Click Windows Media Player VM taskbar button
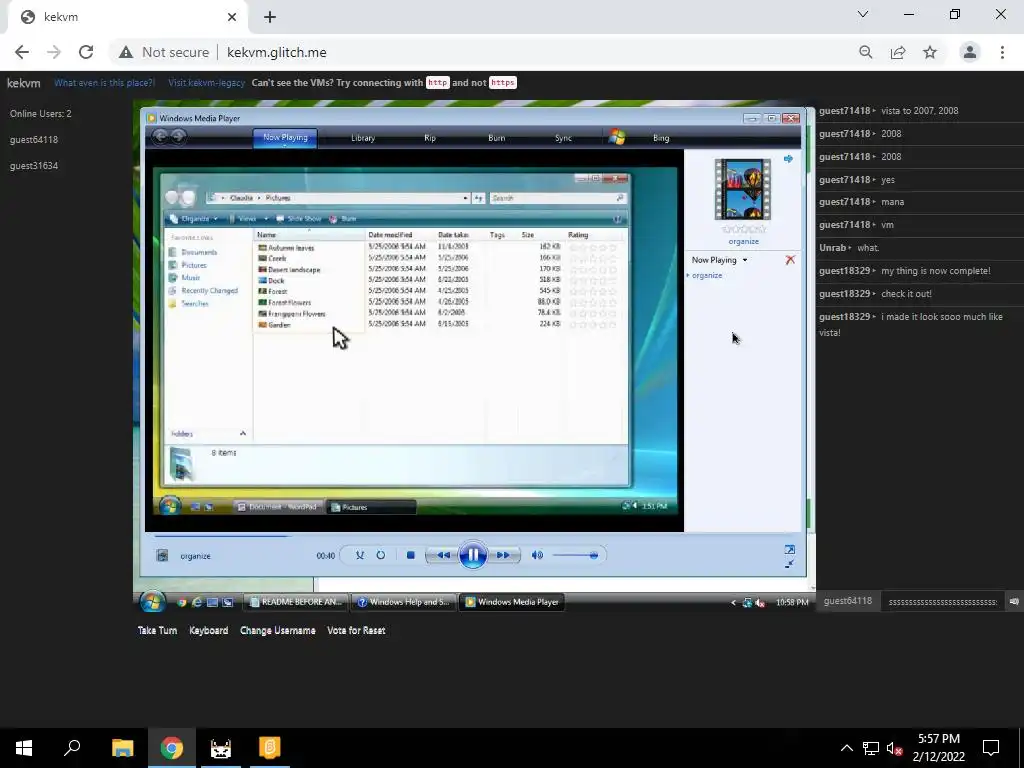This screenshot has height=768, width=1024. (x=512, y=602)
